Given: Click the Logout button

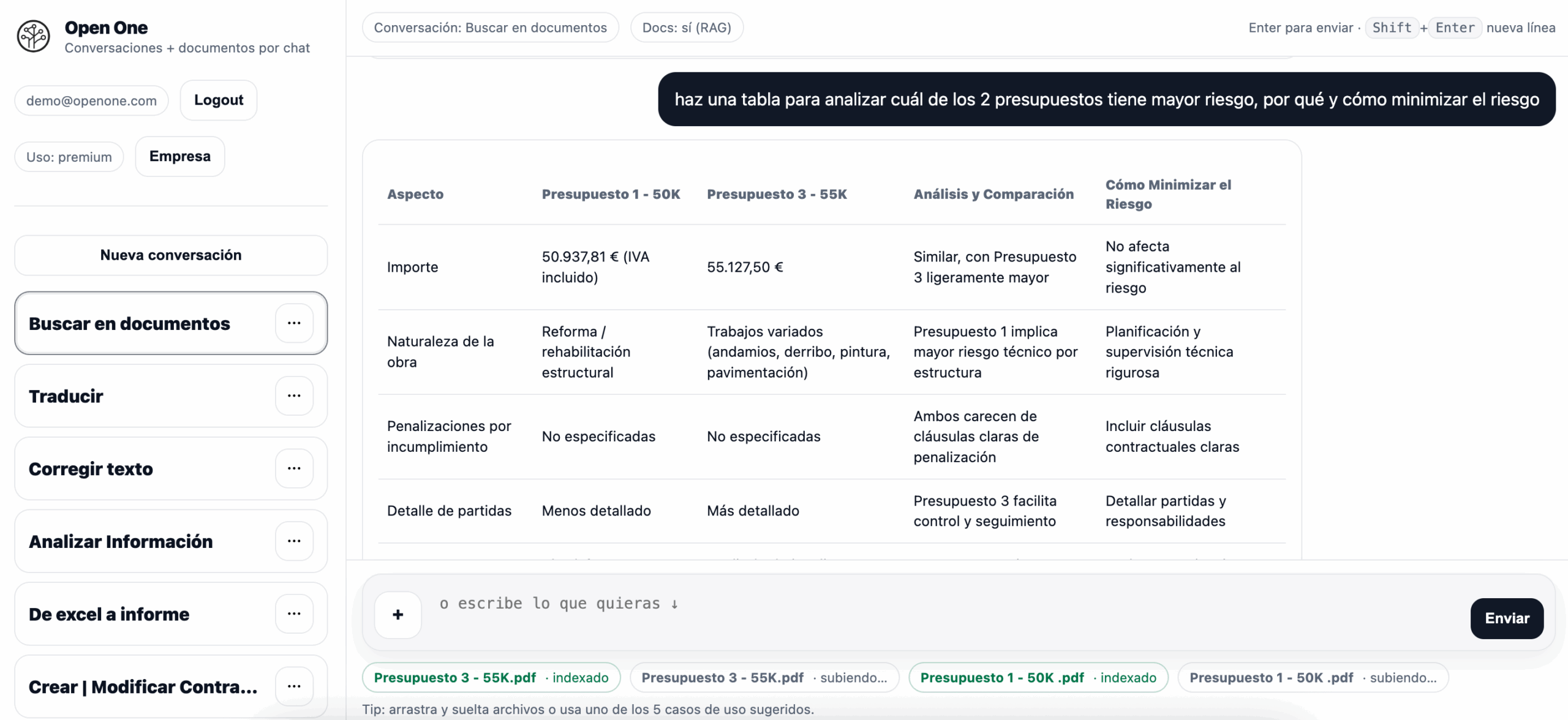Looking at the screenshot, I should [218, 99].
